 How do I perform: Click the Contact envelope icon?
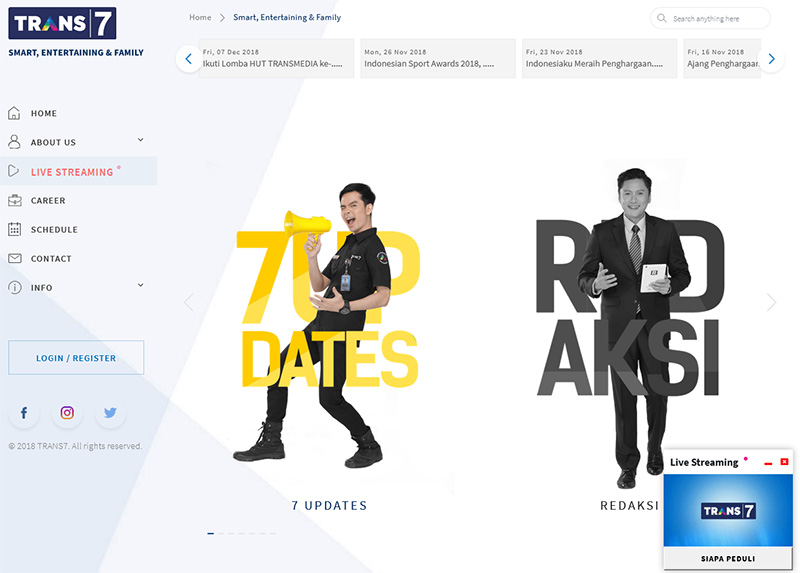(x=15, y=258)
